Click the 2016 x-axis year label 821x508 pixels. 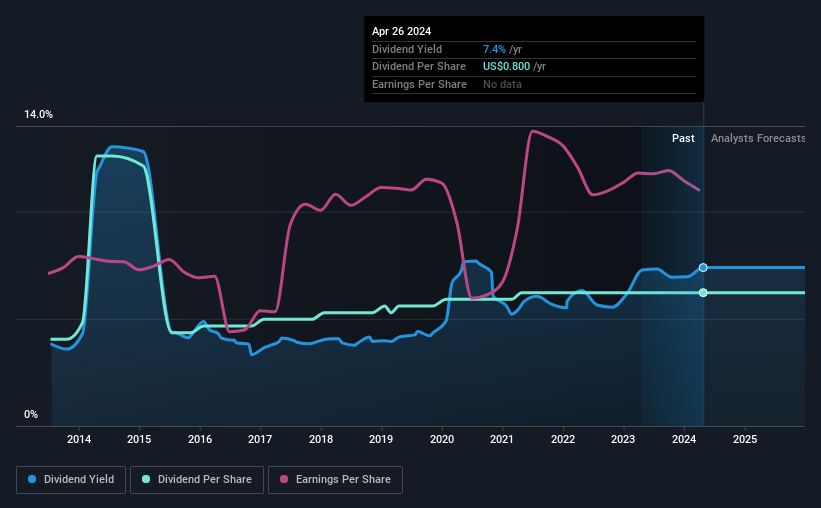point(200,439)
